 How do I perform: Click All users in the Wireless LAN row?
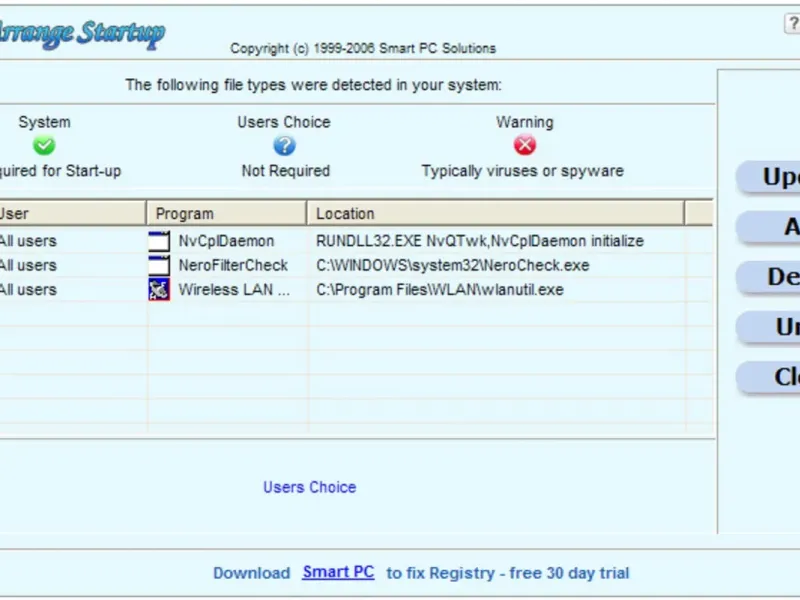point(28,290)
